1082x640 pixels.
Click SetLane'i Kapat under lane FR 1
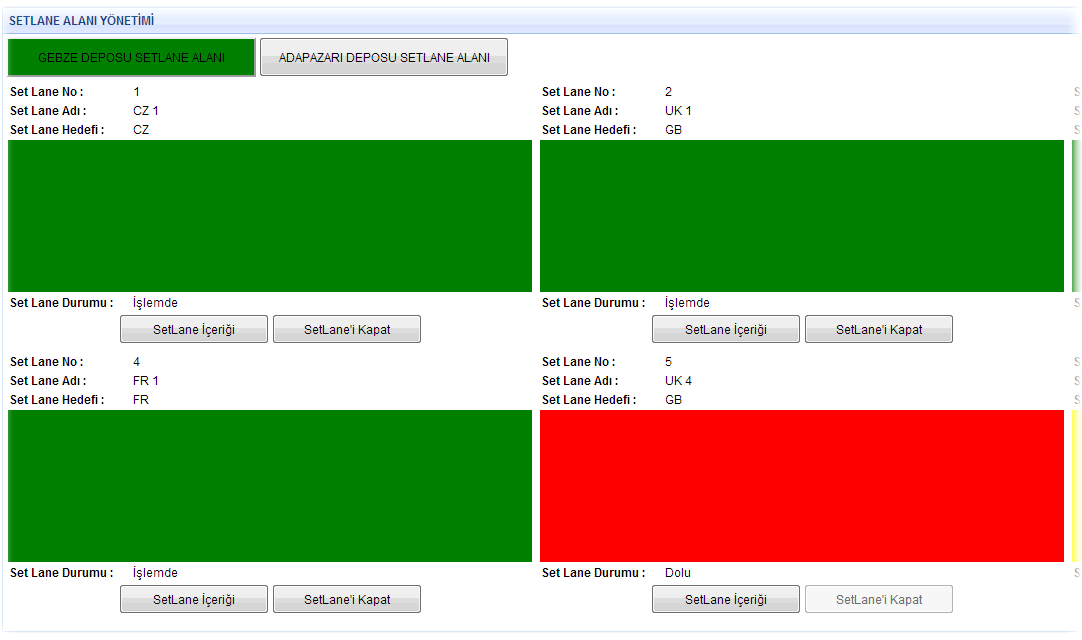(346, 600)
